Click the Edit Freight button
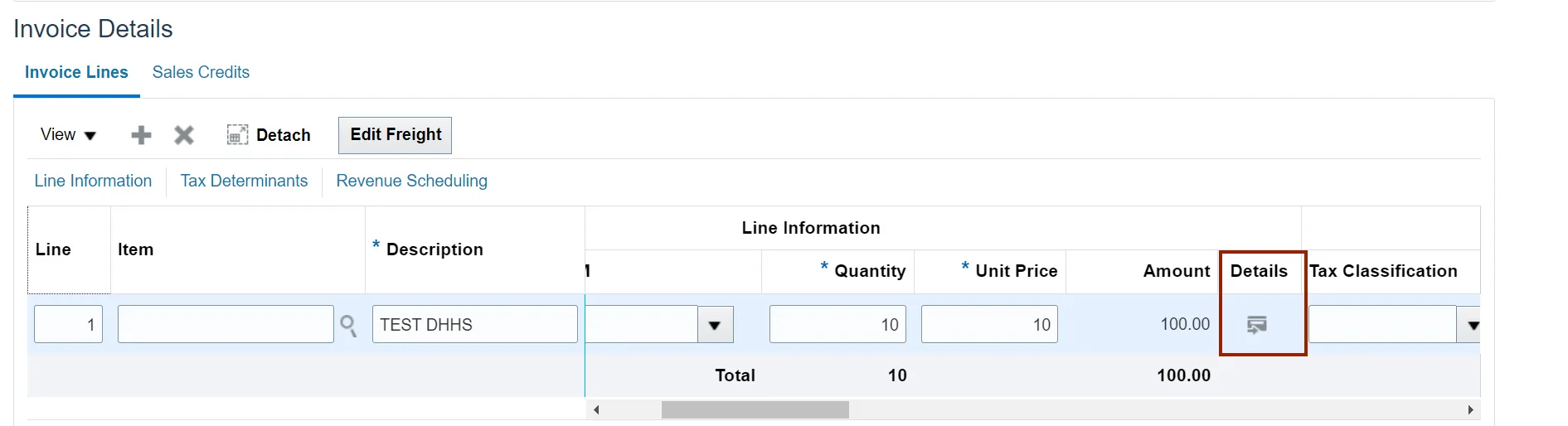 pos(396,135)
